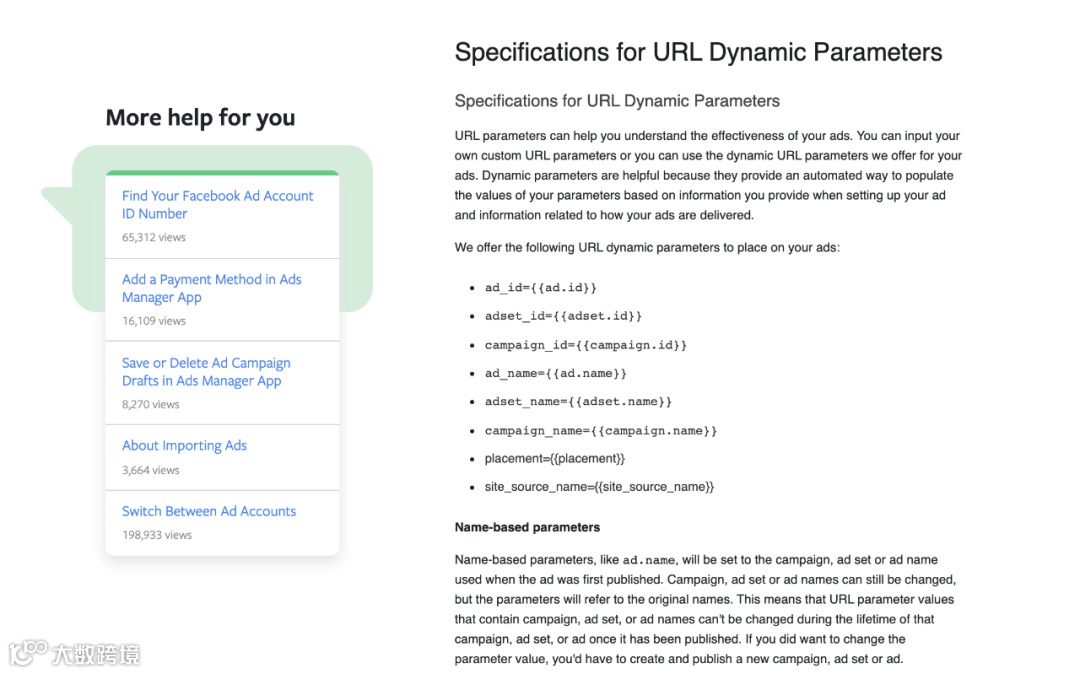
Task: Open Save or Delete Ad Campaign Drafts article
Action: (x=206, y=372)
